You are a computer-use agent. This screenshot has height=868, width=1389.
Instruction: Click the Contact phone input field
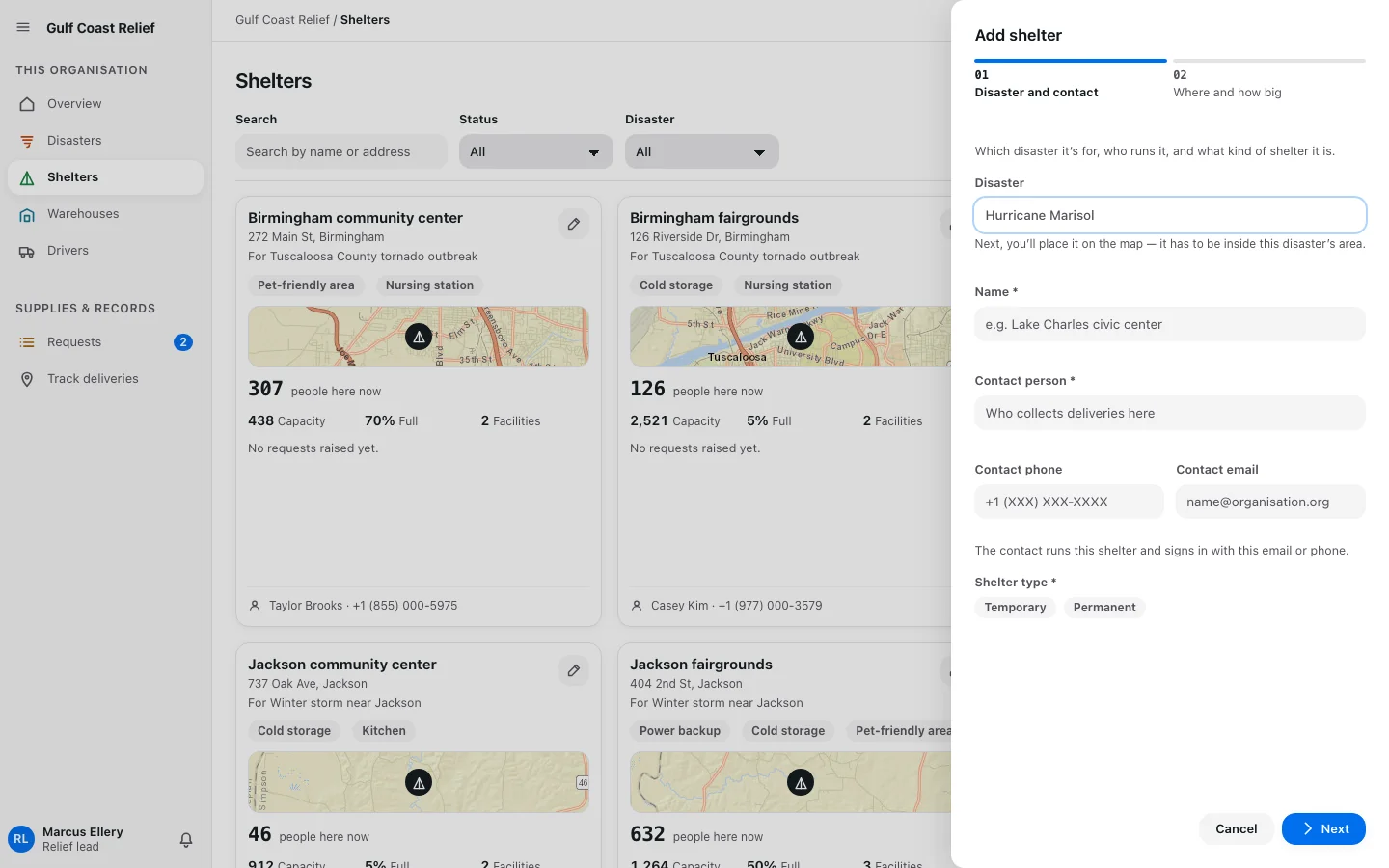[x=1070, y=502]
